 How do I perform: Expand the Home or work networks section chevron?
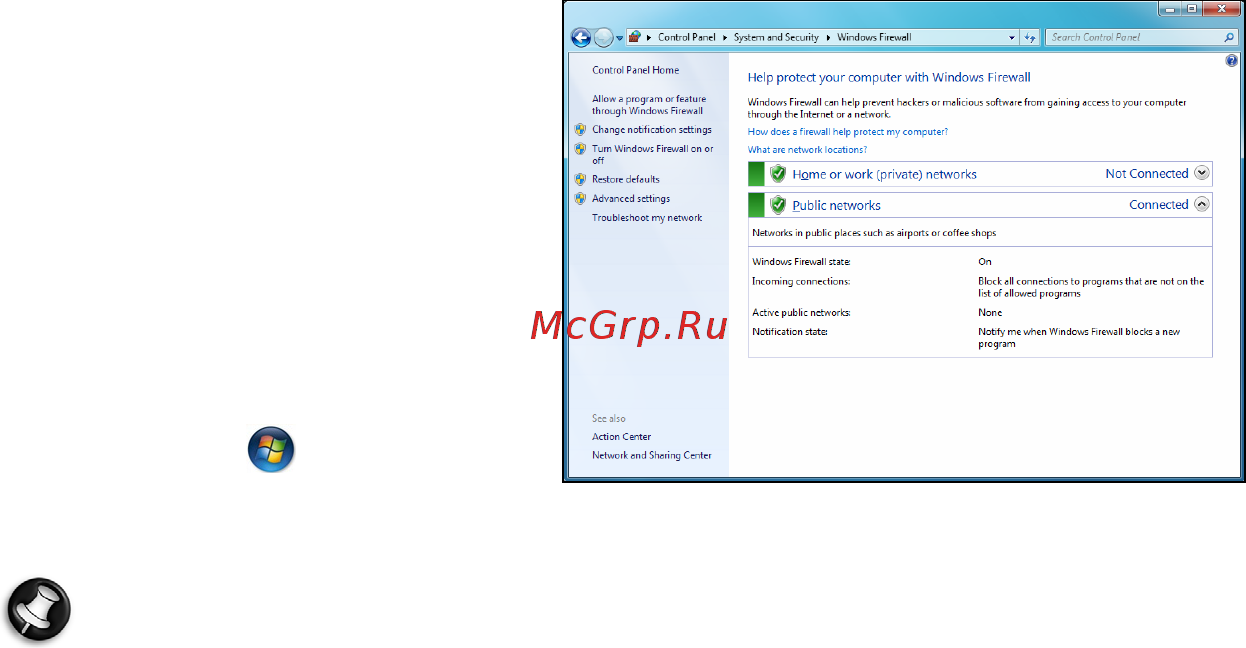coord(1202,173)
